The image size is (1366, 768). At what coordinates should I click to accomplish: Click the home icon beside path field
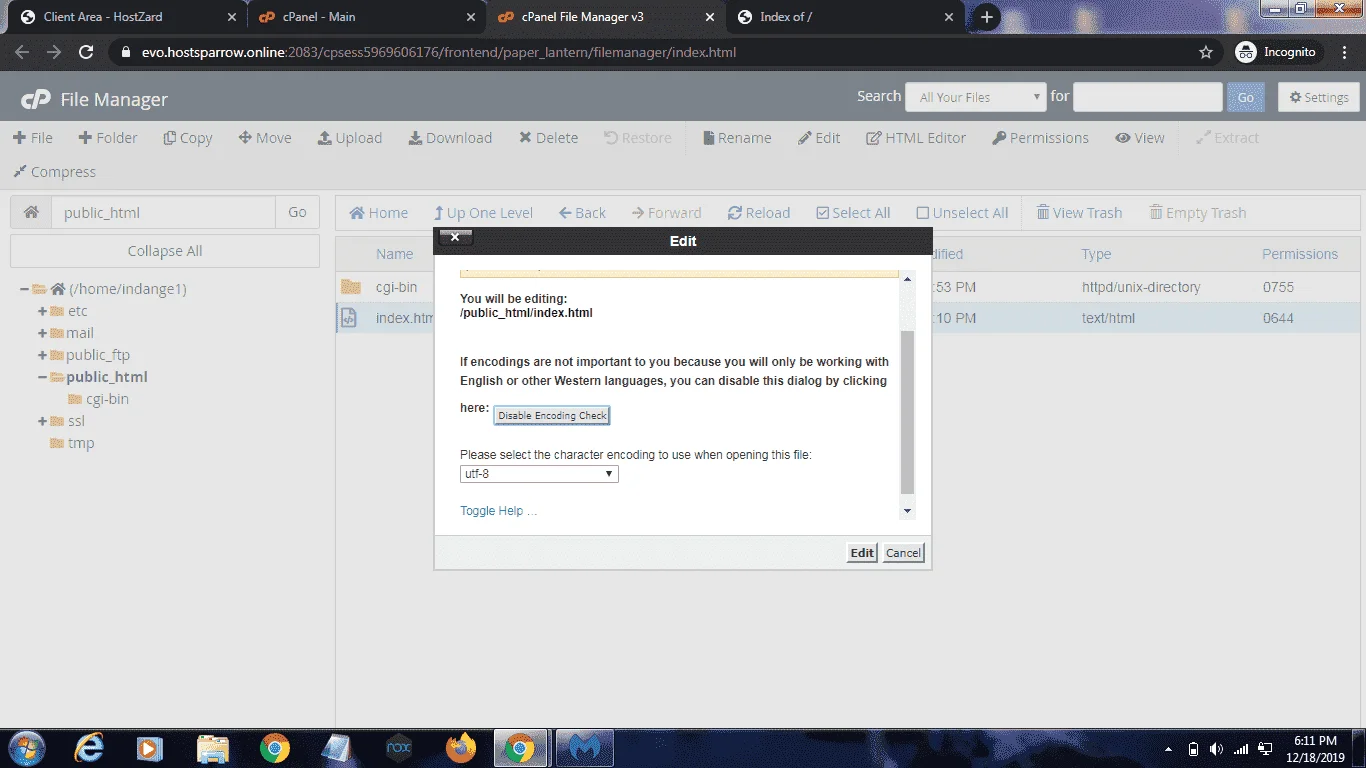[31, 212]
